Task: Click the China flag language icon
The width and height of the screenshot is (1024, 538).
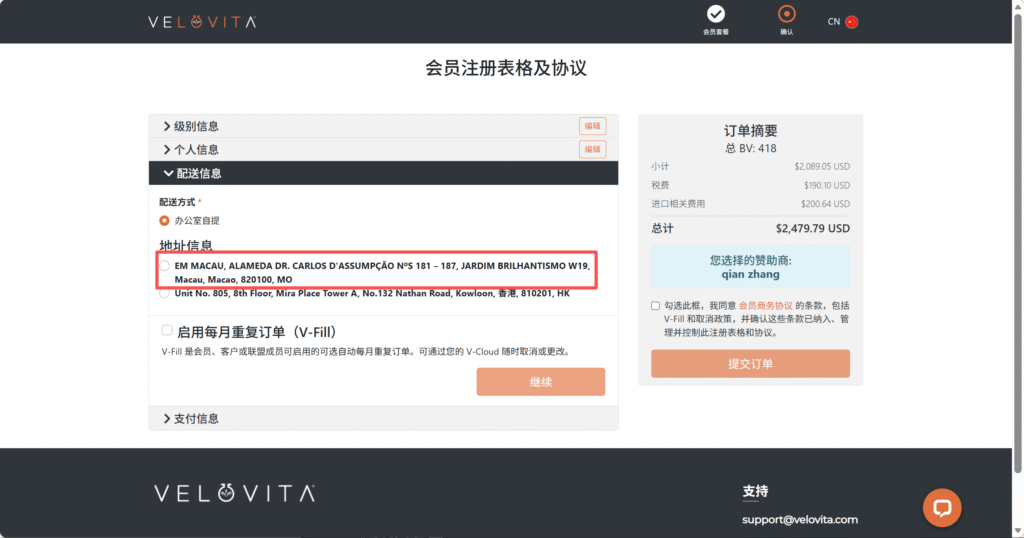Action: (852, 22)
